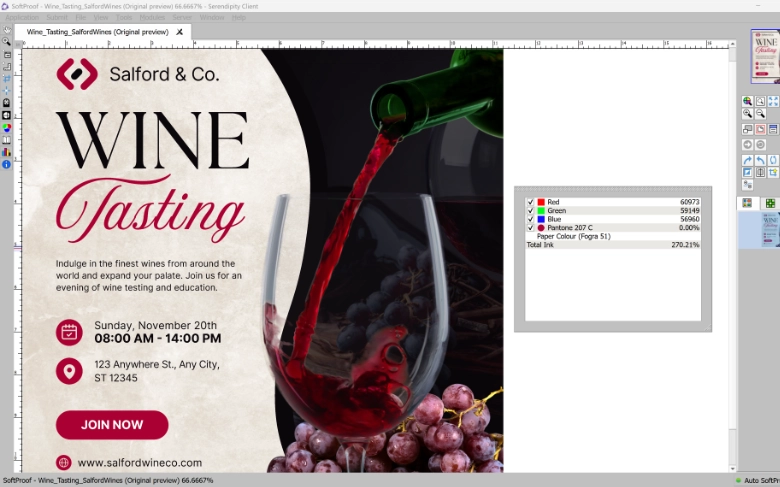Uncheck the Red channel checkbox

(530, 202)
